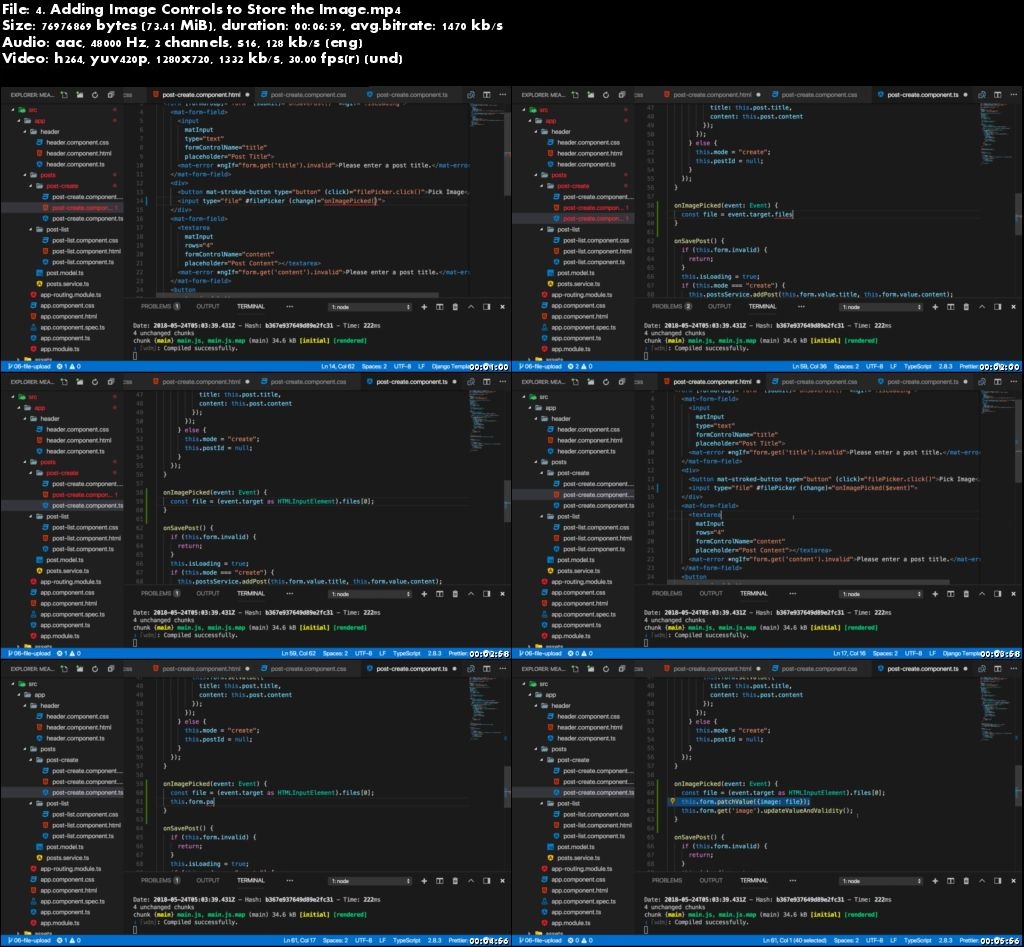Split the terminal in the 00:02:58 frame
Screen dimensions: 1024x947
440,594
